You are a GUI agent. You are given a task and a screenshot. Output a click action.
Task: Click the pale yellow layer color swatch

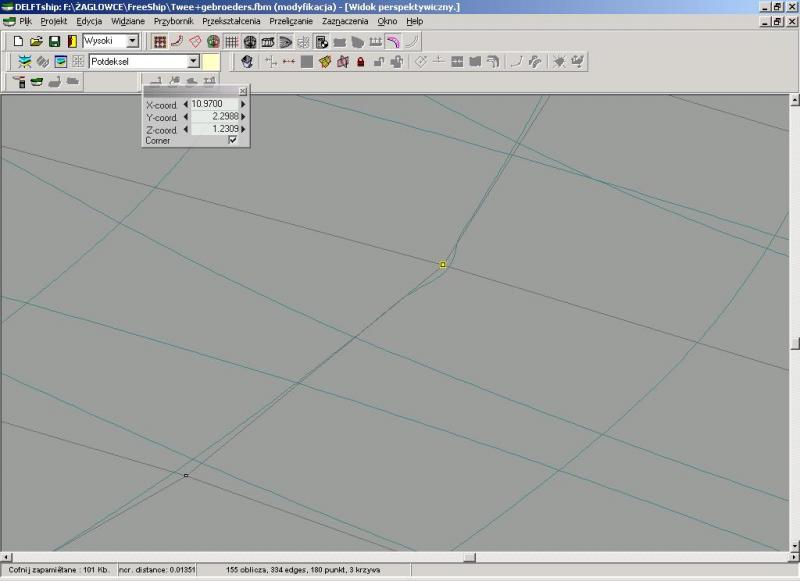coord(211,62)
